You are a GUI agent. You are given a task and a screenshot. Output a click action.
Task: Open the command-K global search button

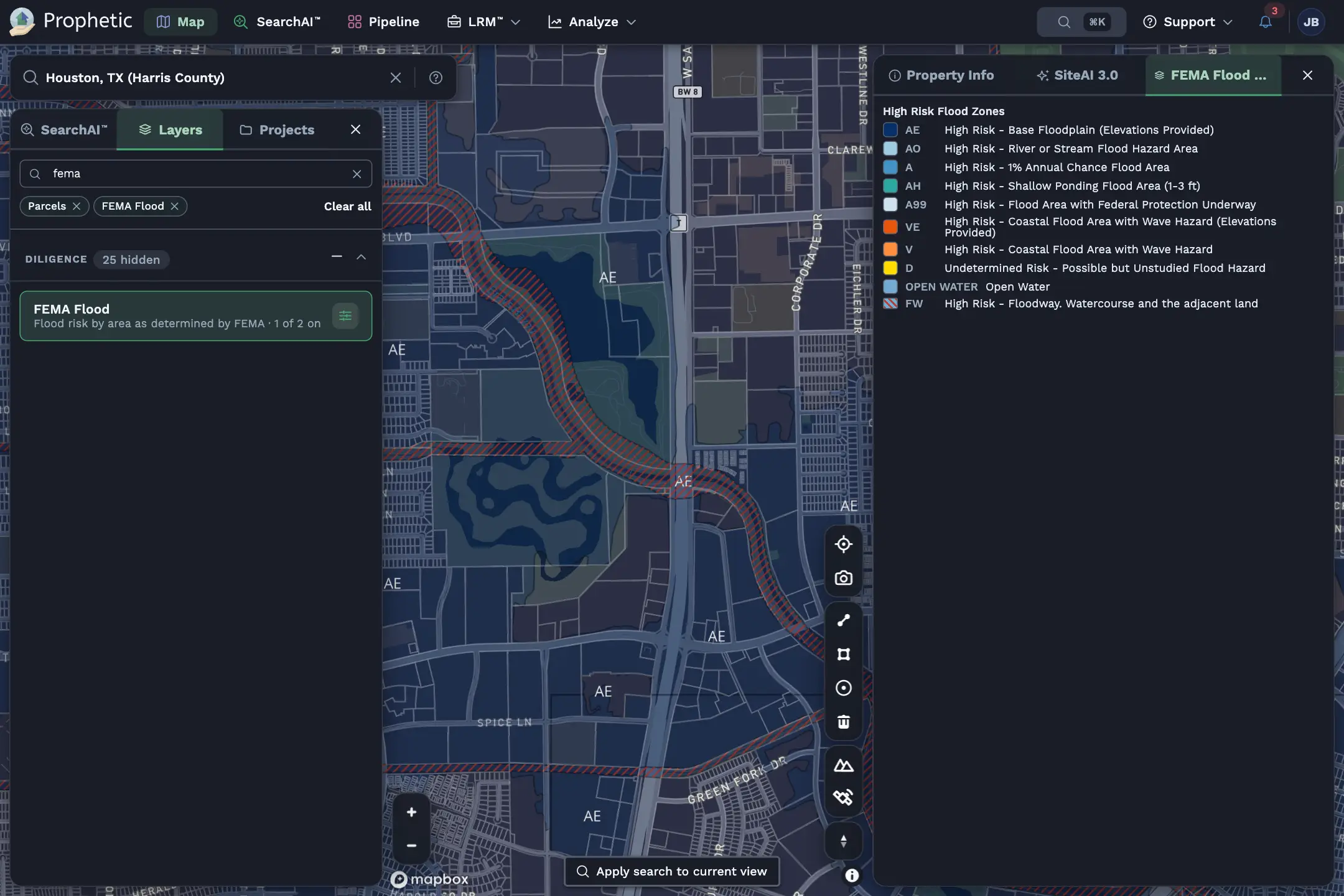[1081, 22]
